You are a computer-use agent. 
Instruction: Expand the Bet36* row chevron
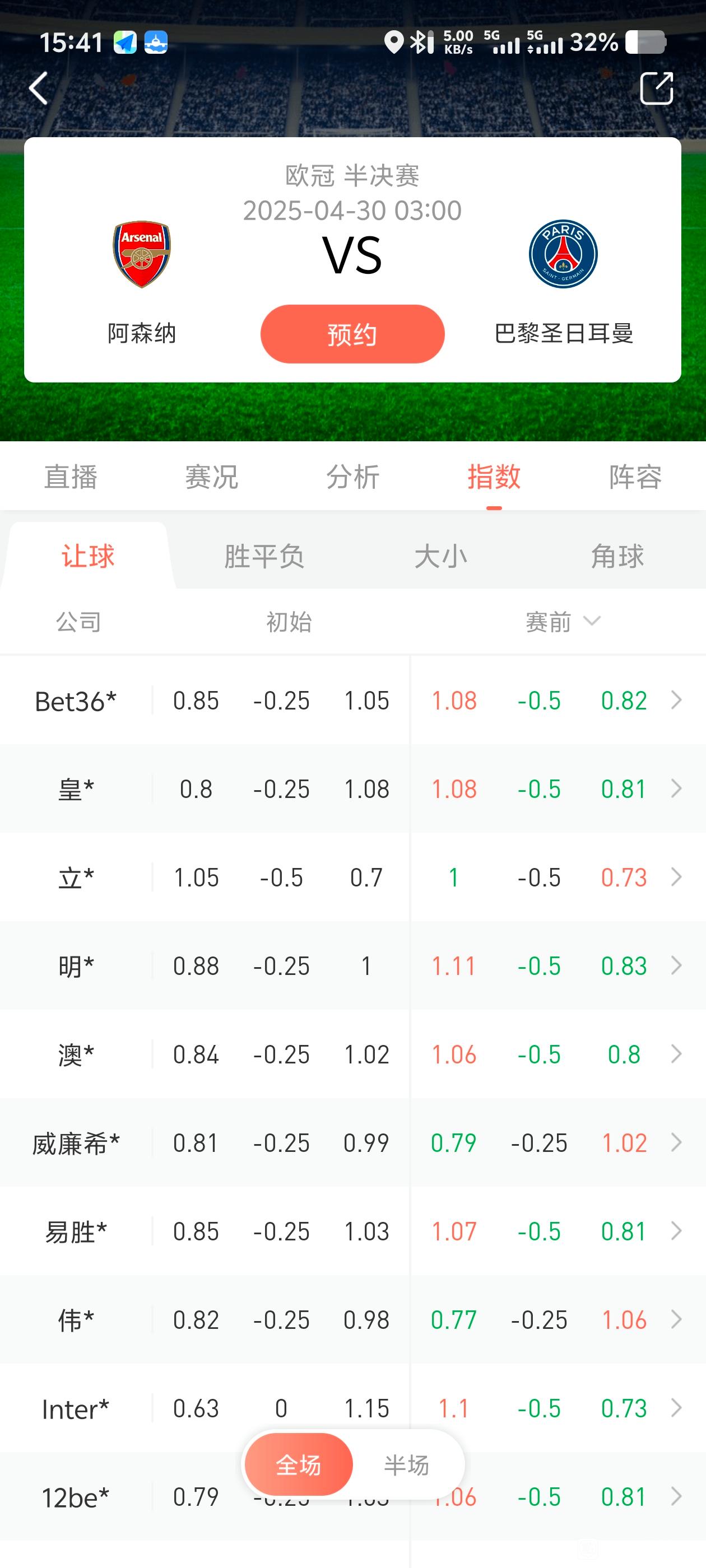coord(676,700)
